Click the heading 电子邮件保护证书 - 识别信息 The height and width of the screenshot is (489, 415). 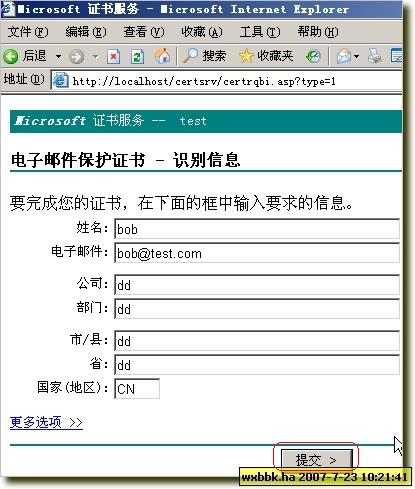point(125,160)
